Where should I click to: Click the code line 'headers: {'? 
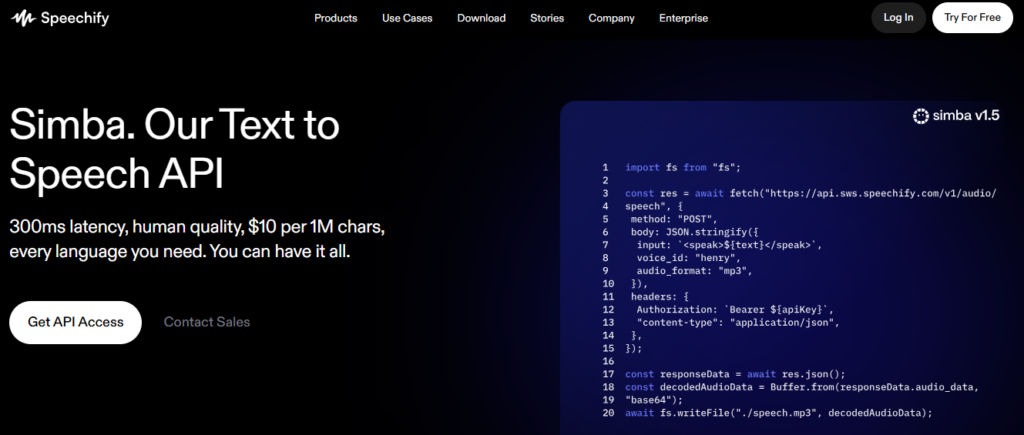[660, 297]
